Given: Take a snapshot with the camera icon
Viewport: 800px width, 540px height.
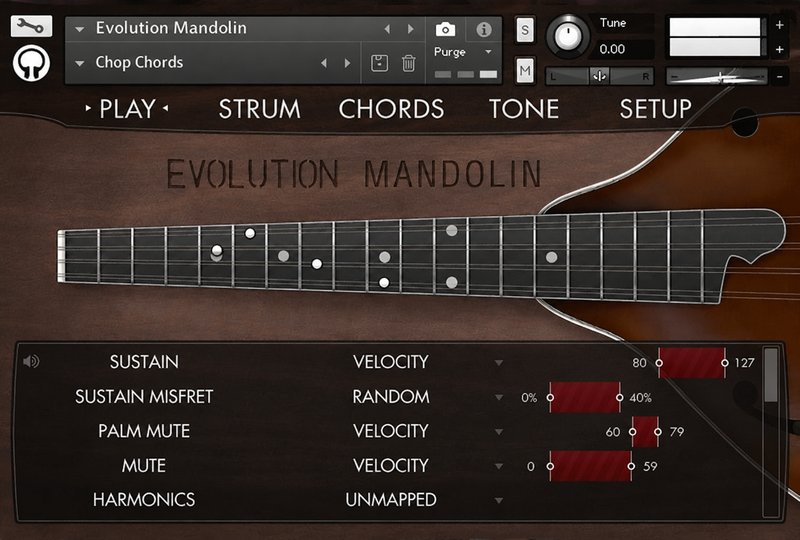Looking at the screenshot, I should (445, 29).
